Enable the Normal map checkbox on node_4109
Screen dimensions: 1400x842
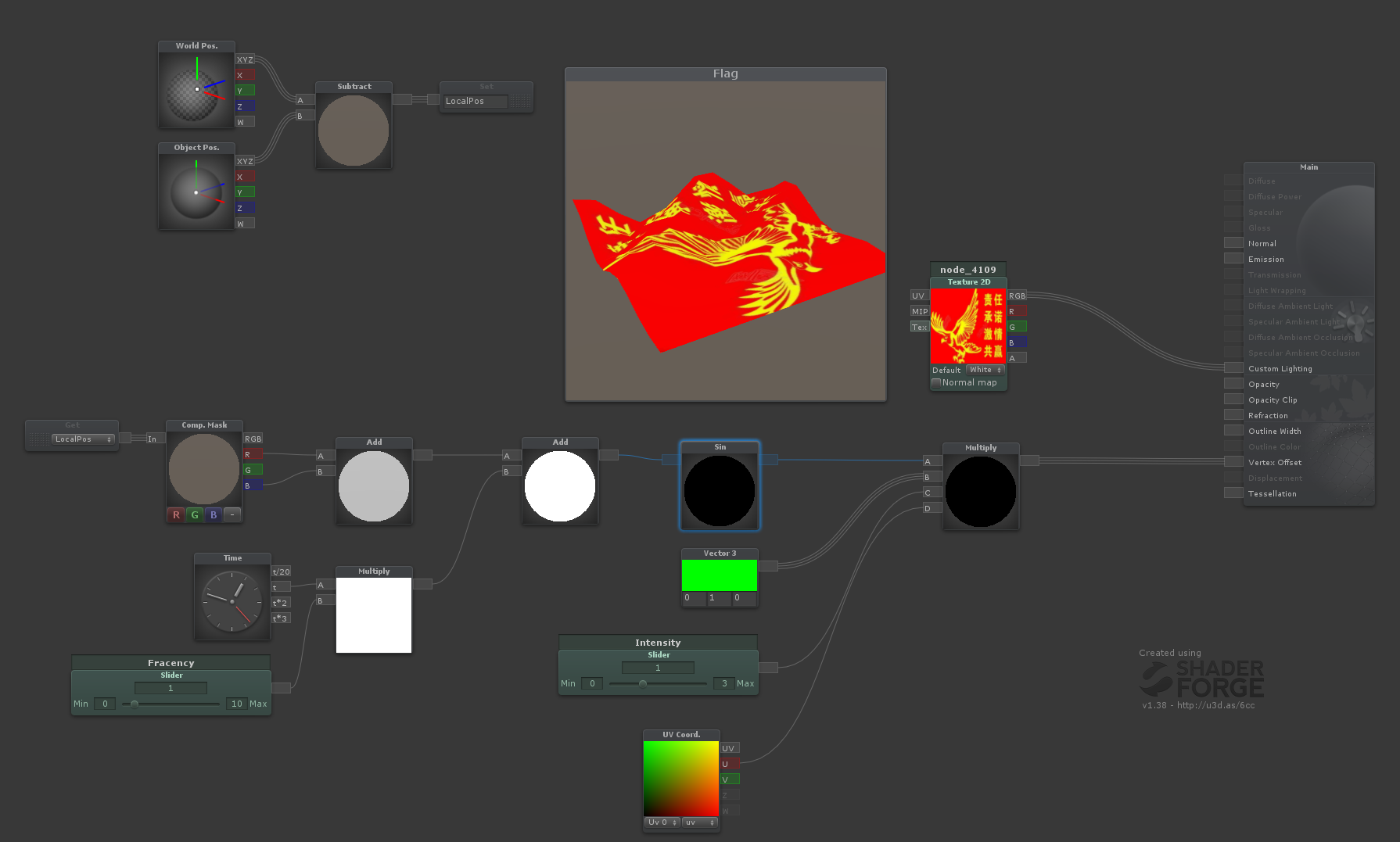coord(936,382)
